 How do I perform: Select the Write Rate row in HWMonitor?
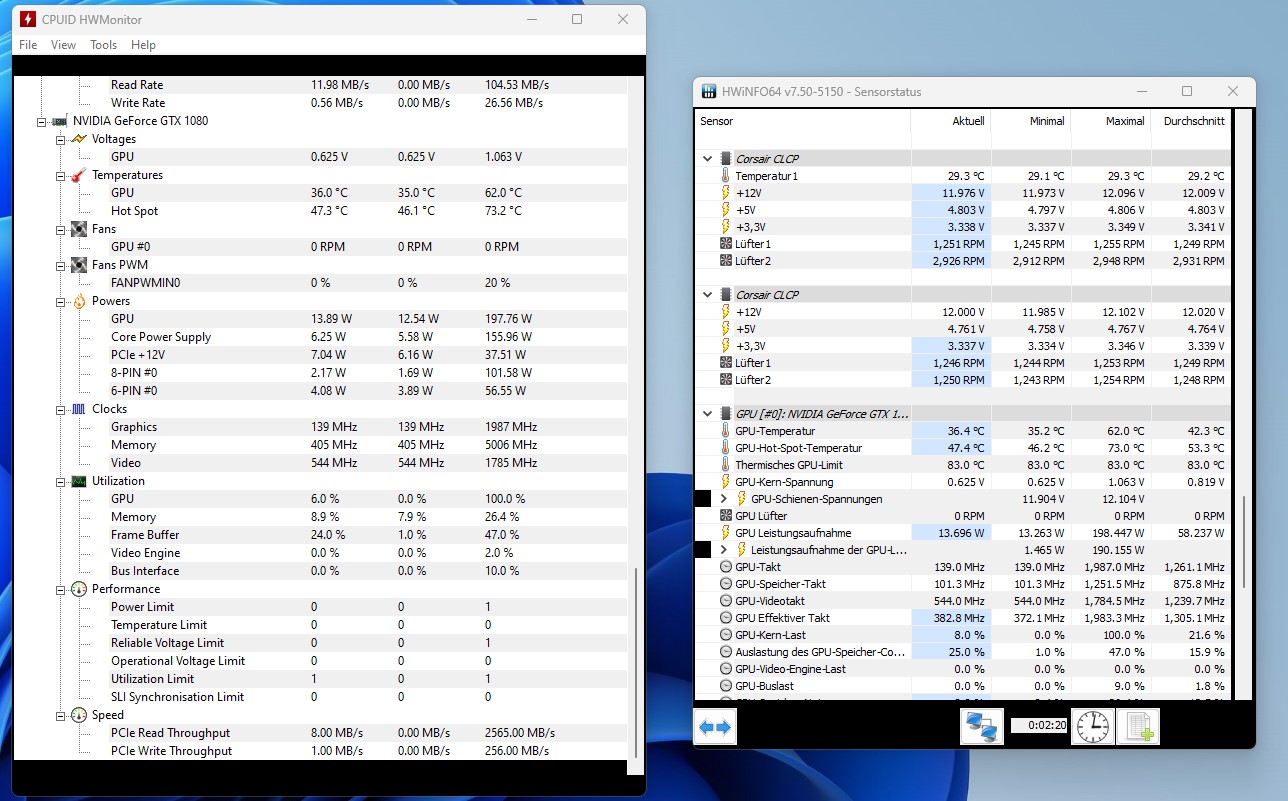pos(367,103)
